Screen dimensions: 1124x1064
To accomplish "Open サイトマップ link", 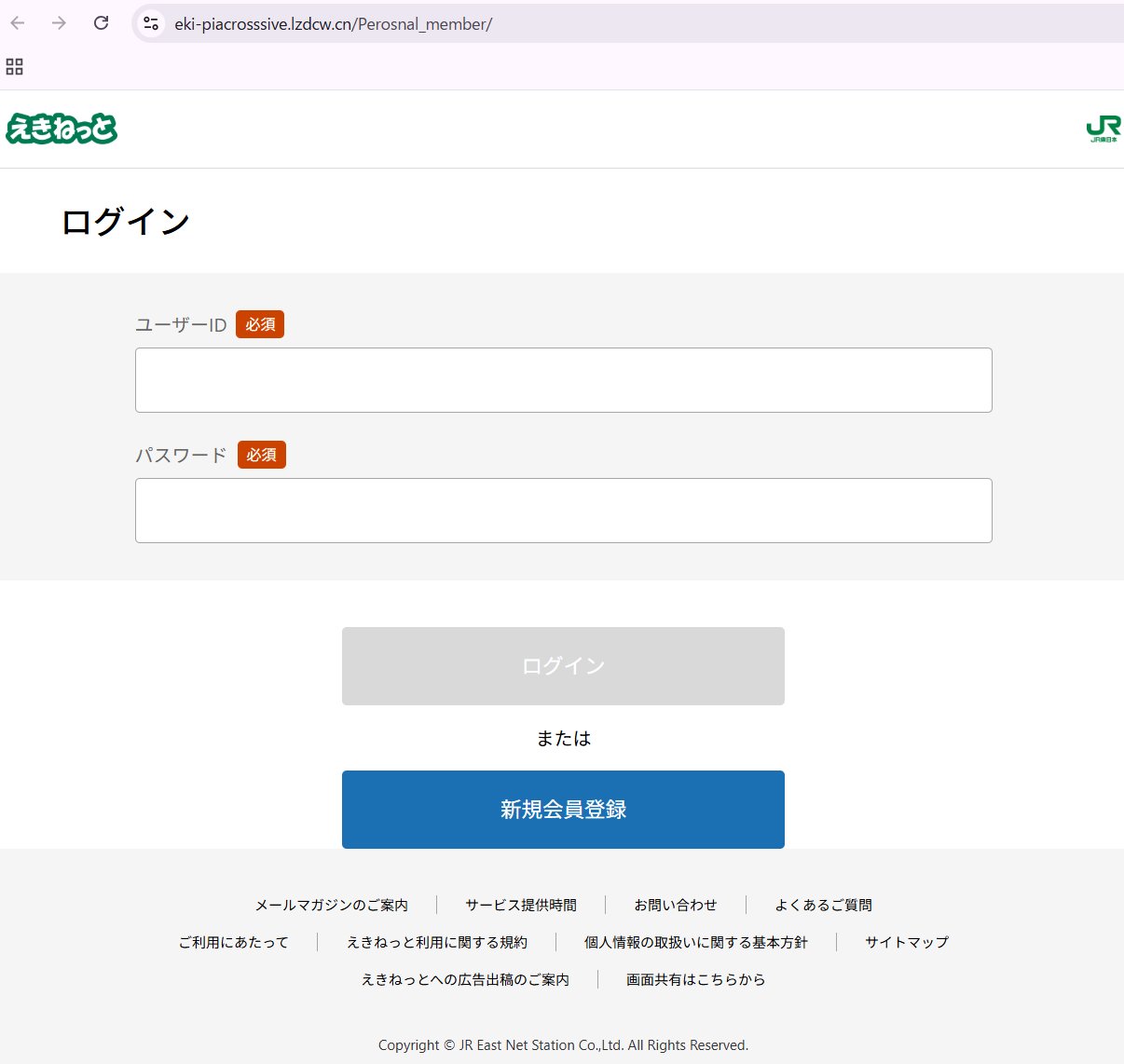I will coord(907,942).
